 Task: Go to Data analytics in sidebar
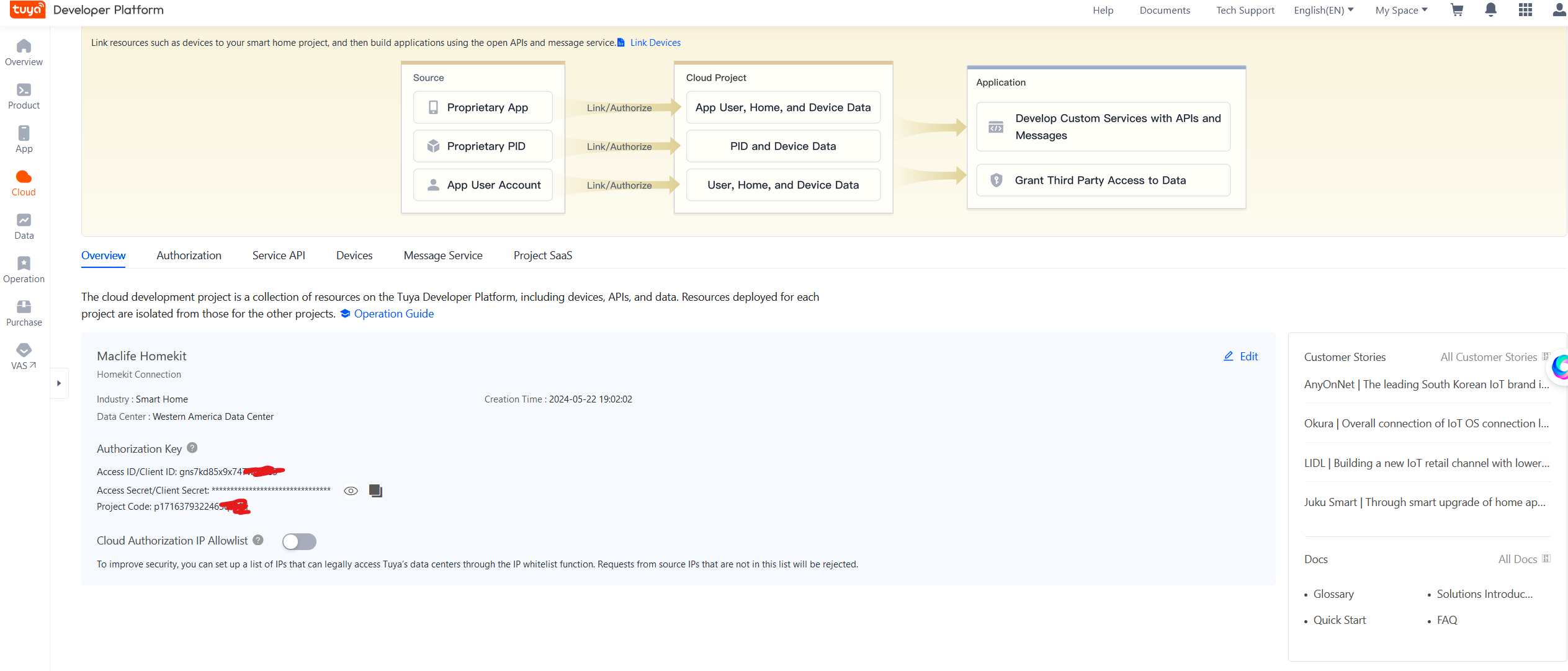tap(24, 226)
